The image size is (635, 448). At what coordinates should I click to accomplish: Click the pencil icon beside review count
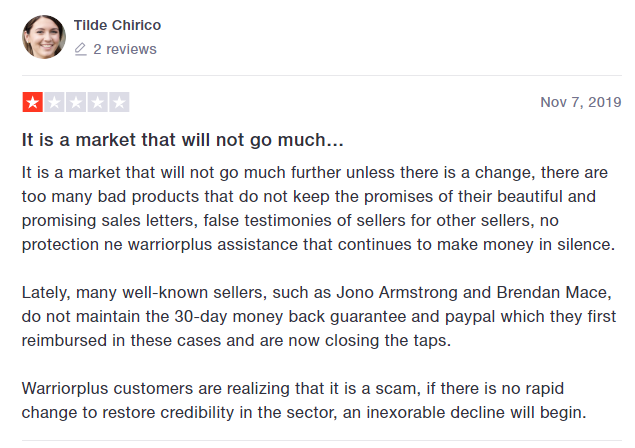pyautogui.click(x=81, y=49)
